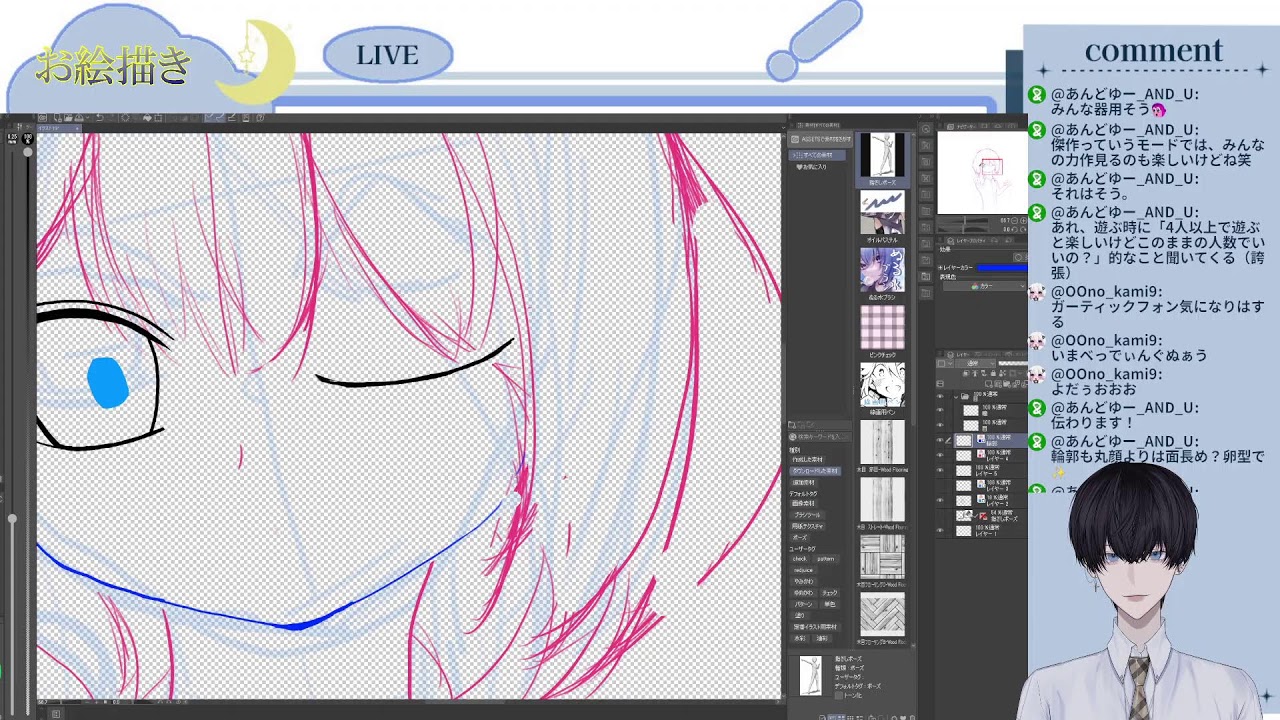Click the Save icon in command bar
This screenshot has height=720, width=1280.
[x=79, y=117]
